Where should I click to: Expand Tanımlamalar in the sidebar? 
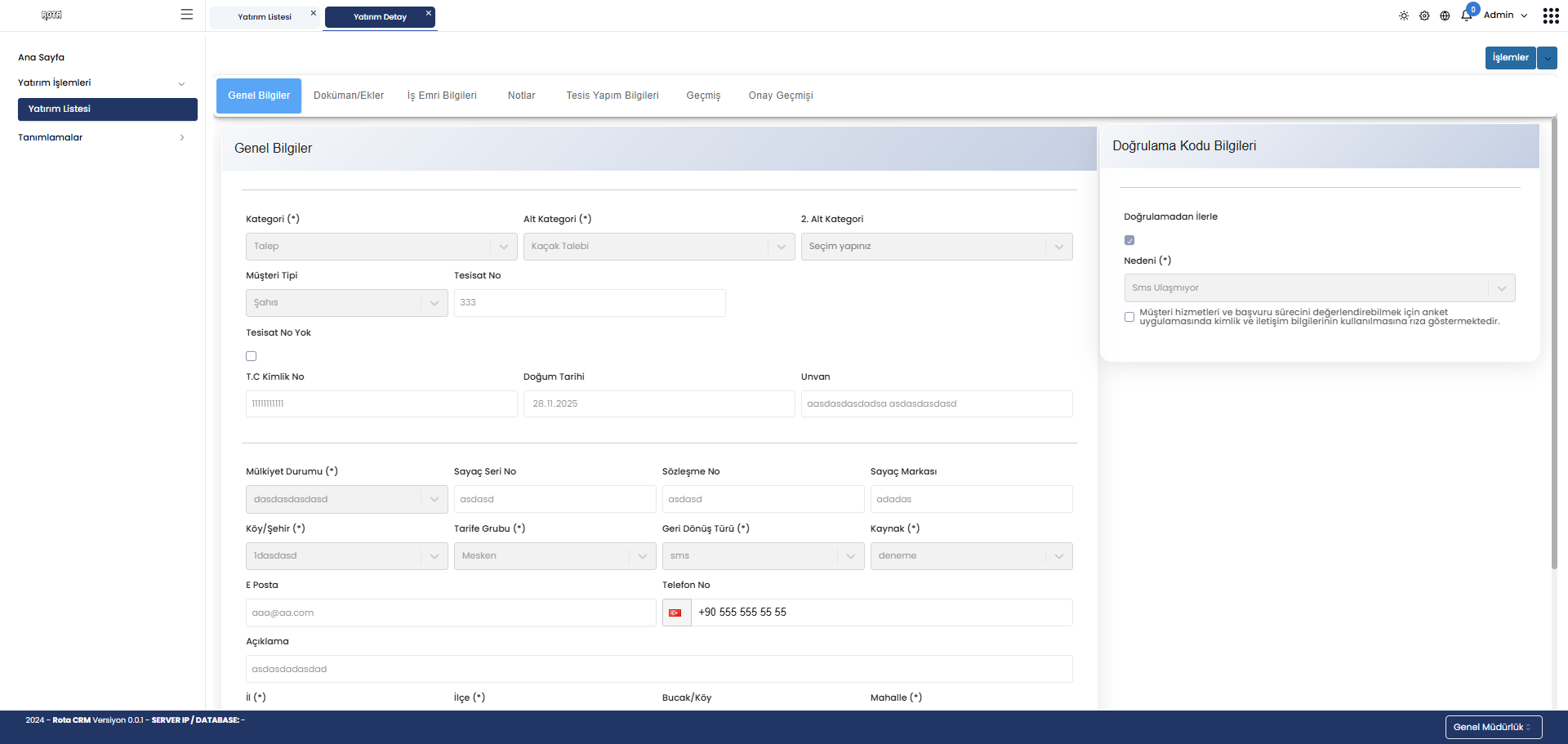pos(102,137)
